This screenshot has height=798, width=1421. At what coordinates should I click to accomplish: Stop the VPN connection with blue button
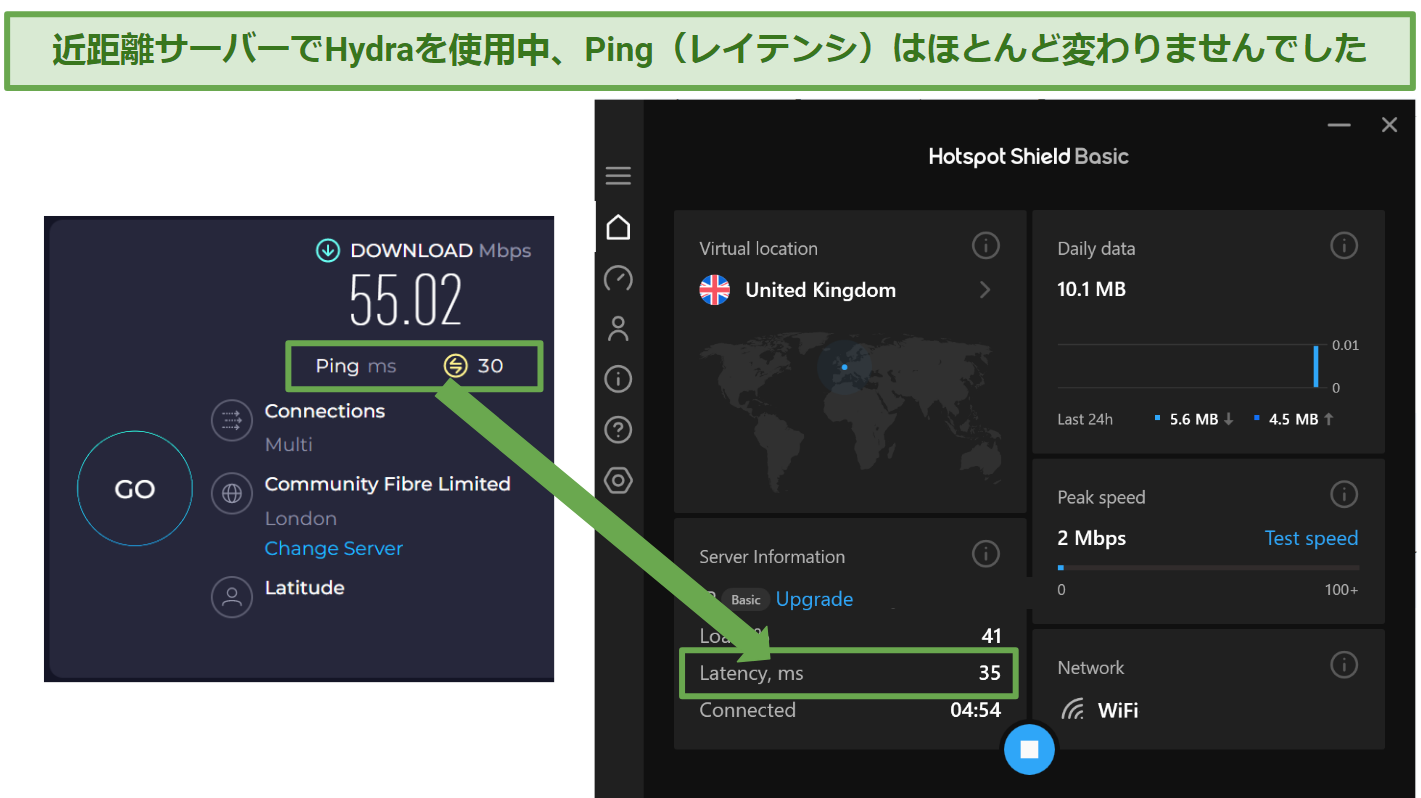[x=1029, y=749]
